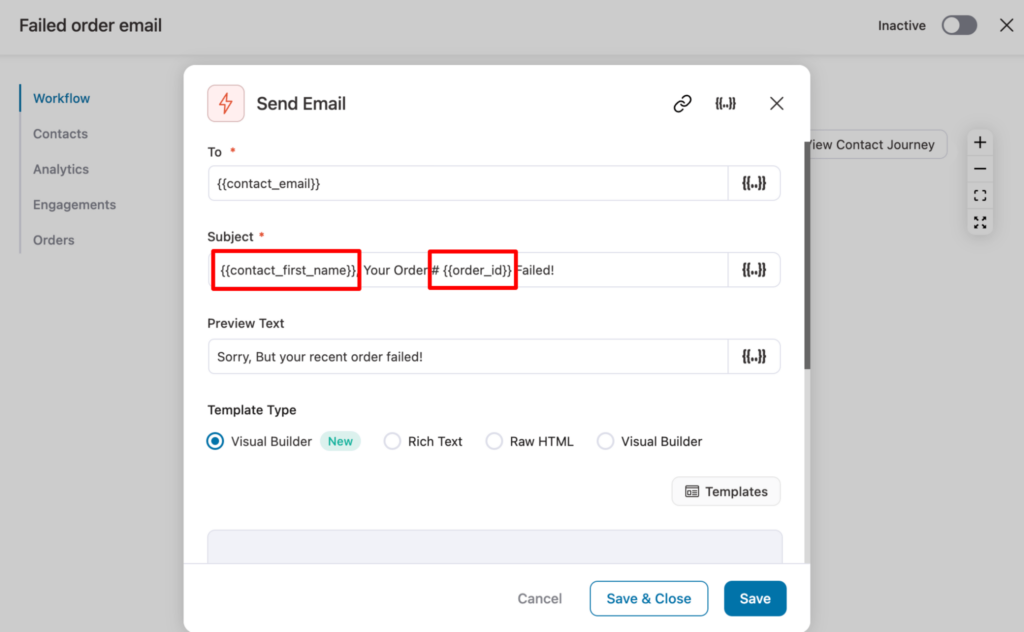Zoom out on the workflow canvas
The image size is (1024, 632).
980,169
